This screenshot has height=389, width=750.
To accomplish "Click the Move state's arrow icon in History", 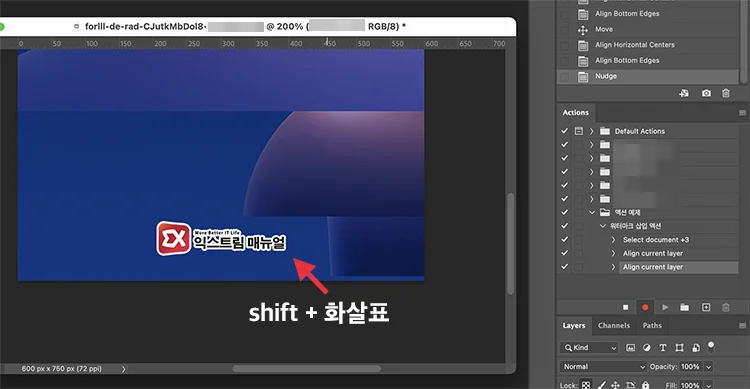I will click(x=583, y=30).
